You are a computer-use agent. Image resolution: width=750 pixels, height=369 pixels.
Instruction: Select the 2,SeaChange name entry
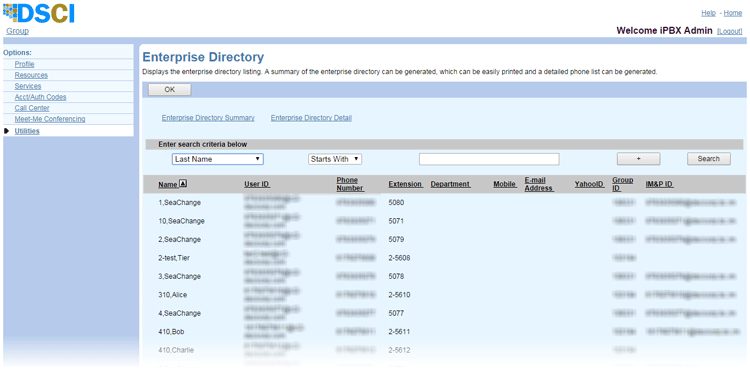[179, 239]
